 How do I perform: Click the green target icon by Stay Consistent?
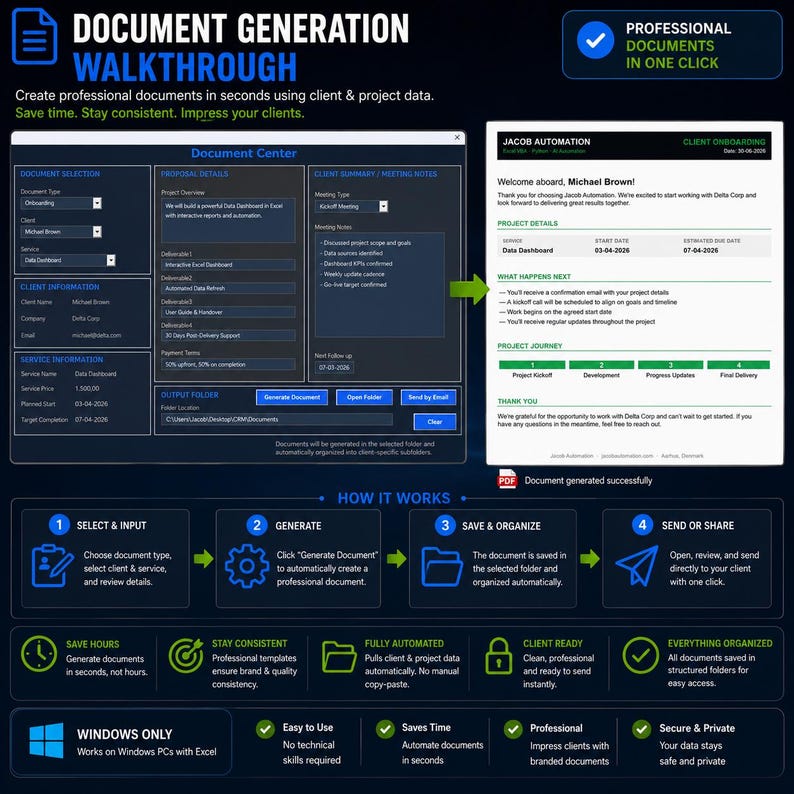click(186, 655)
